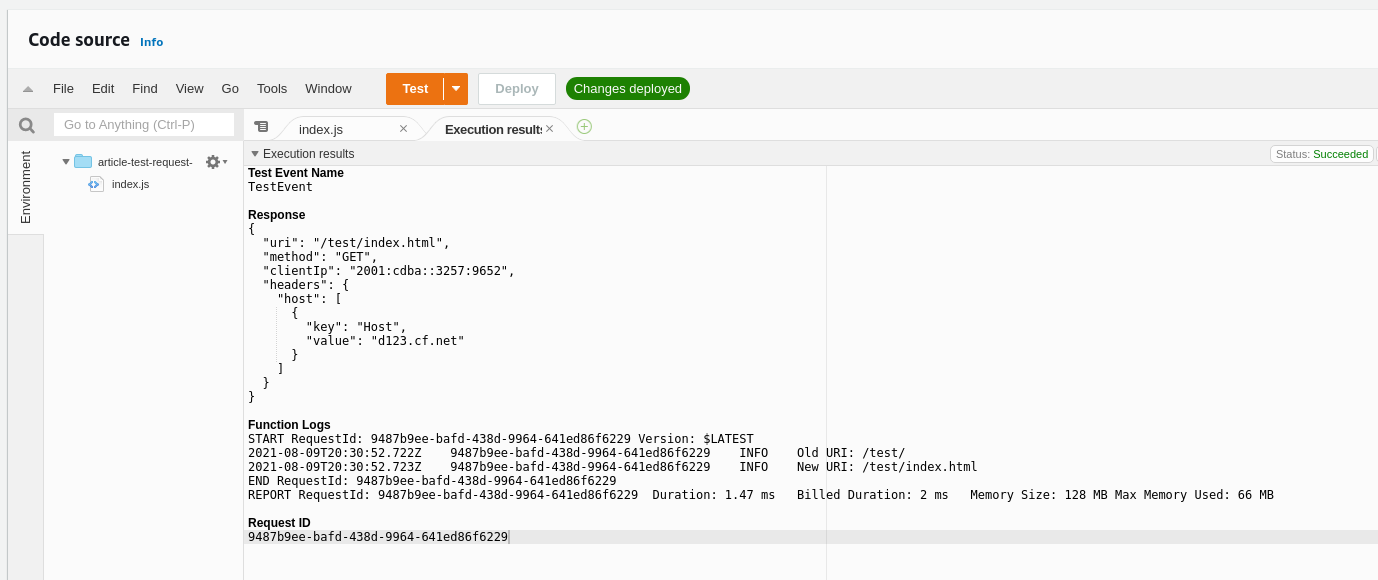Open the tab list icon left of index.js tab
Image resolution: width=1378 pixels, height=580 pixels.
point(262,127)
